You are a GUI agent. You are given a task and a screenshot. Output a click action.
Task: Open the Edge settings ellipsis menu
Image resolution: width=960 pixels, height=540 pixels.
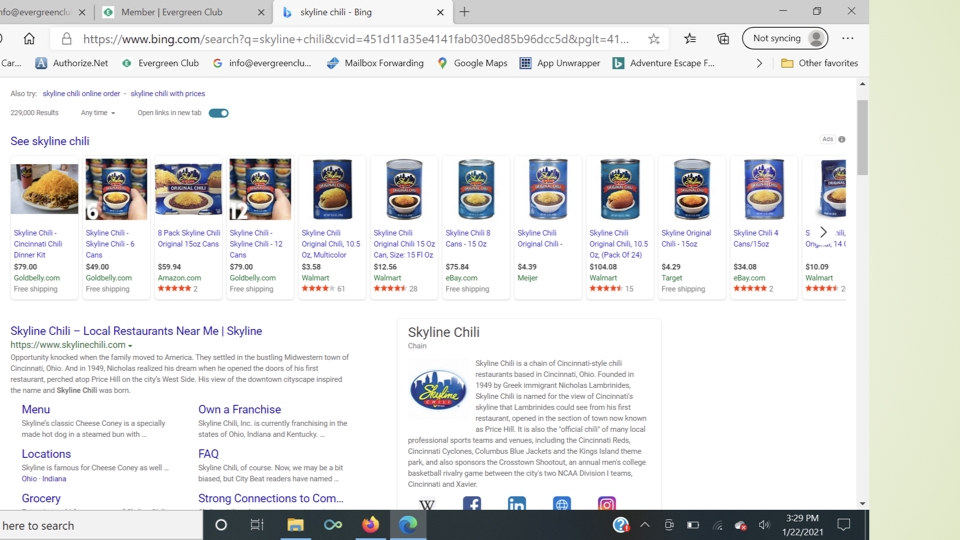[x=847, y=38]
